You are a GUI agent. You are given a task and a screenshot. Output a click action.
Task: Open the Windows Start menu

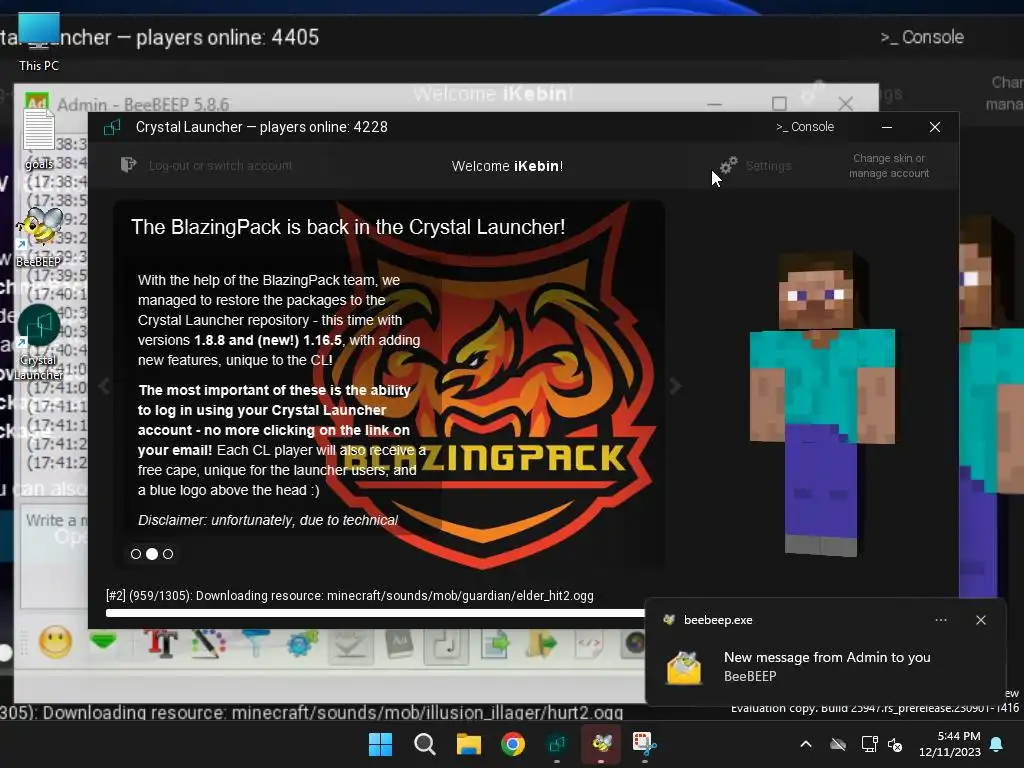coord(380,744)
